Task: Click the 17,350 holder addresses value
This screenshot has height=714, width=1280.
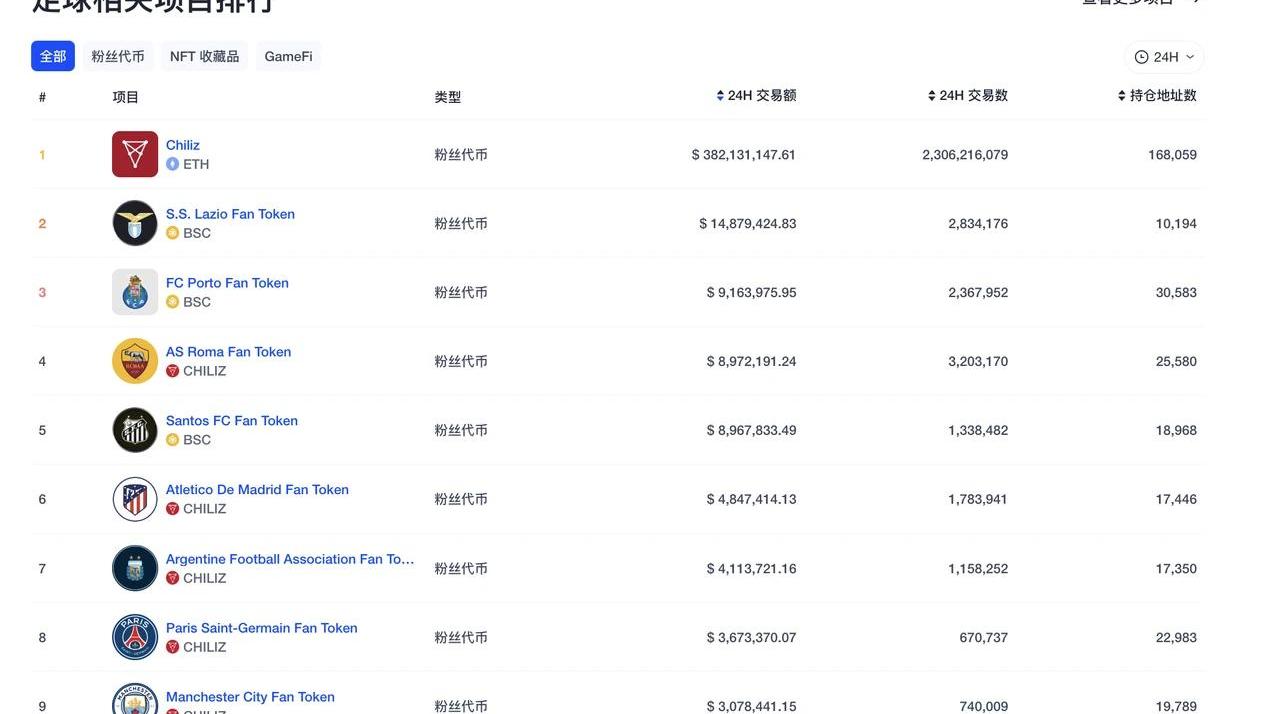Action: coord(1176,569)
